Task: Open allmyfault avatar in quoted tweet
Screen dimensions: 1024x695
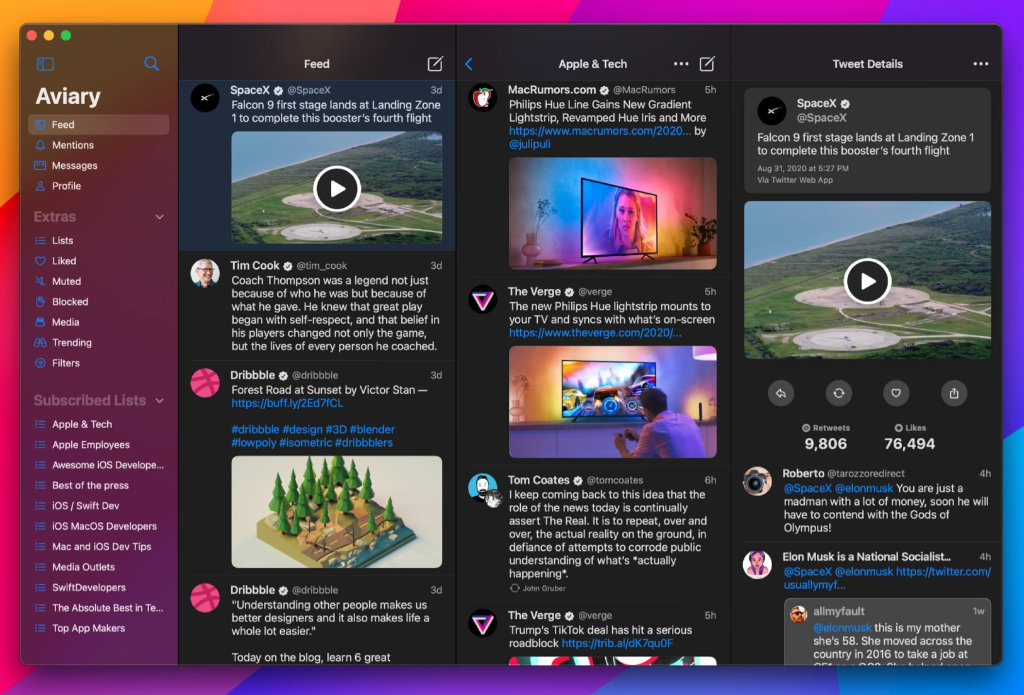Action: coord(798,614)
